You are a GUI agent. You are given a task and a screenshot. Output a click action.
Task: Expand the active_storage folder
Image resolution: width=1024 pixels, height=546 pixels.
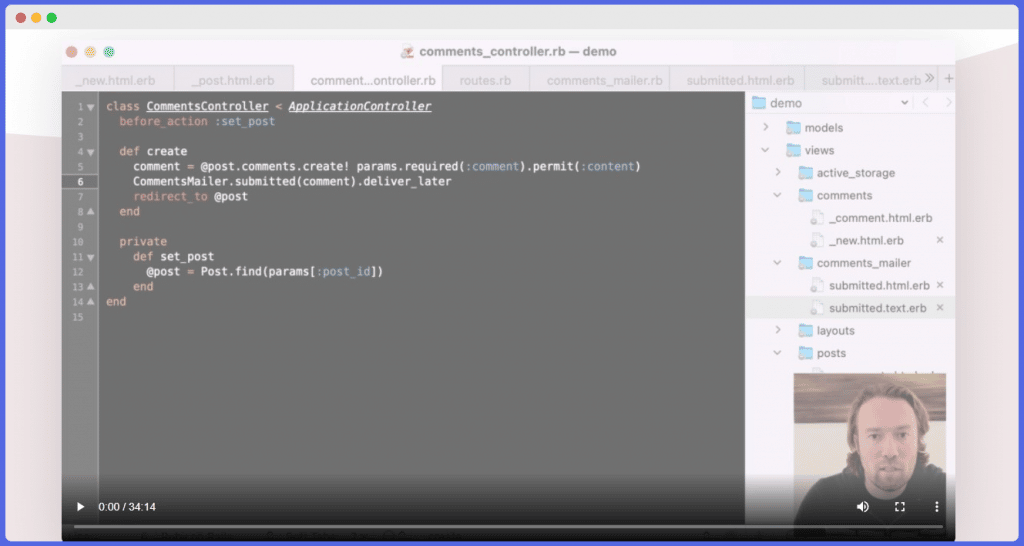coord(778,172)
